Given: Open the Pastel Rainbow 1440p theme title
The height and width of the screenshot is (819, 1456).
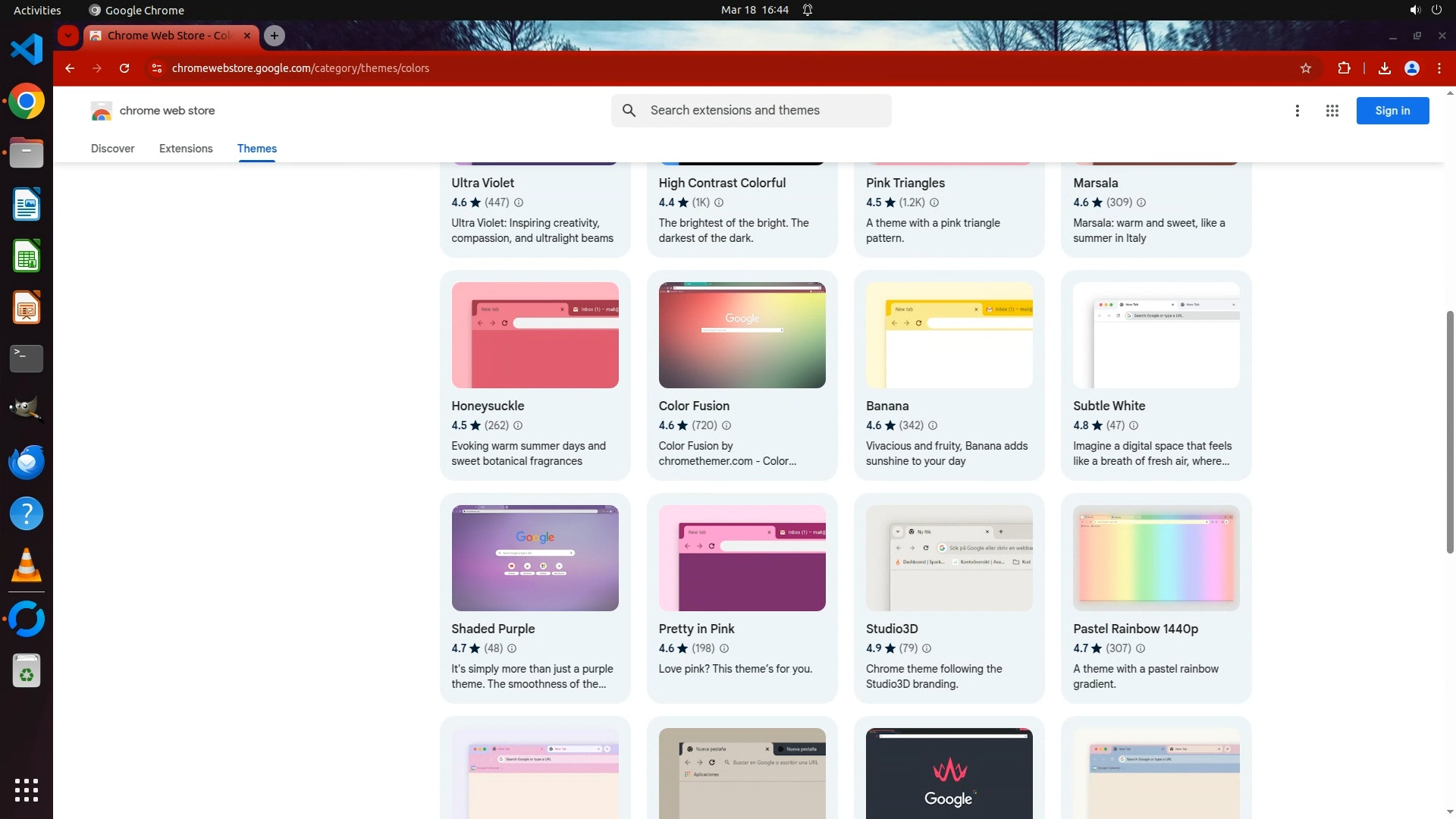Looking at the screenshot, I should tap(1135, 629).
